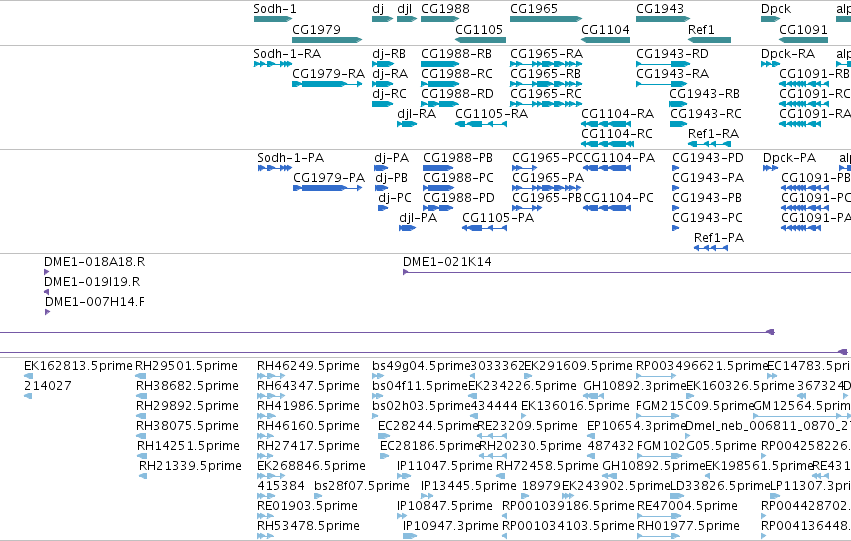The image size is (851, 541).
Task: Click the DME1-019I19.R BAC end marker
Action: [x=47, y=292]
